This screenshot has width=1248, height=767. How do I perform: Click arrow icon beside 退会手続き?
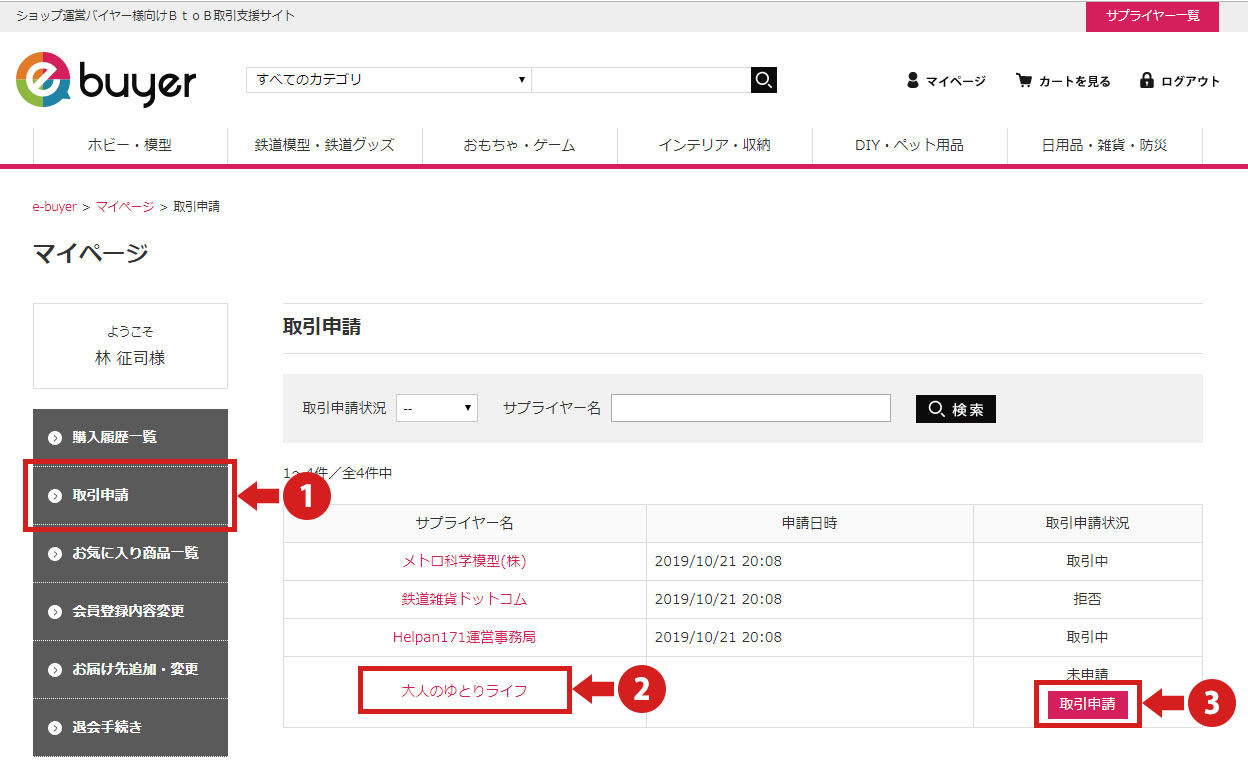[x=55, y=727]
